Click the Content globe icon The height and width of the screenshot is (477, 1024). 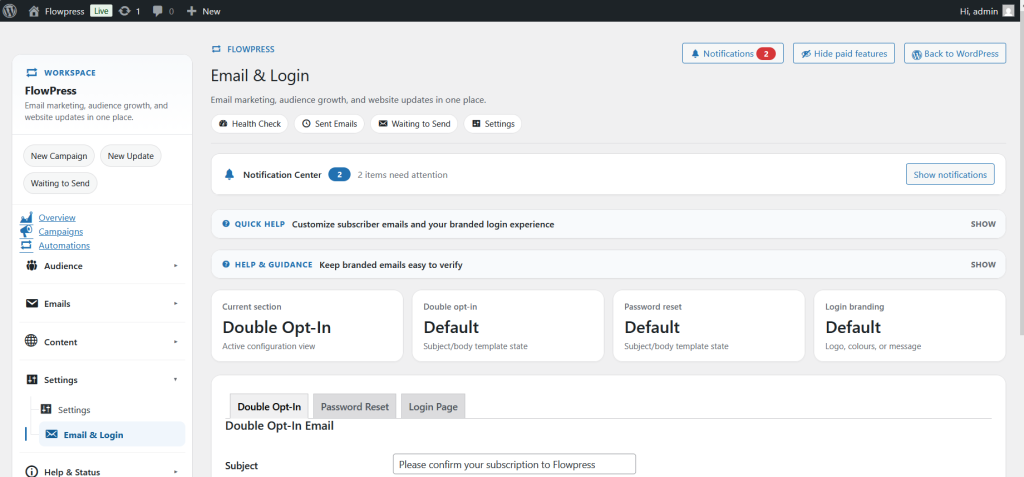(x=31, y=341)
